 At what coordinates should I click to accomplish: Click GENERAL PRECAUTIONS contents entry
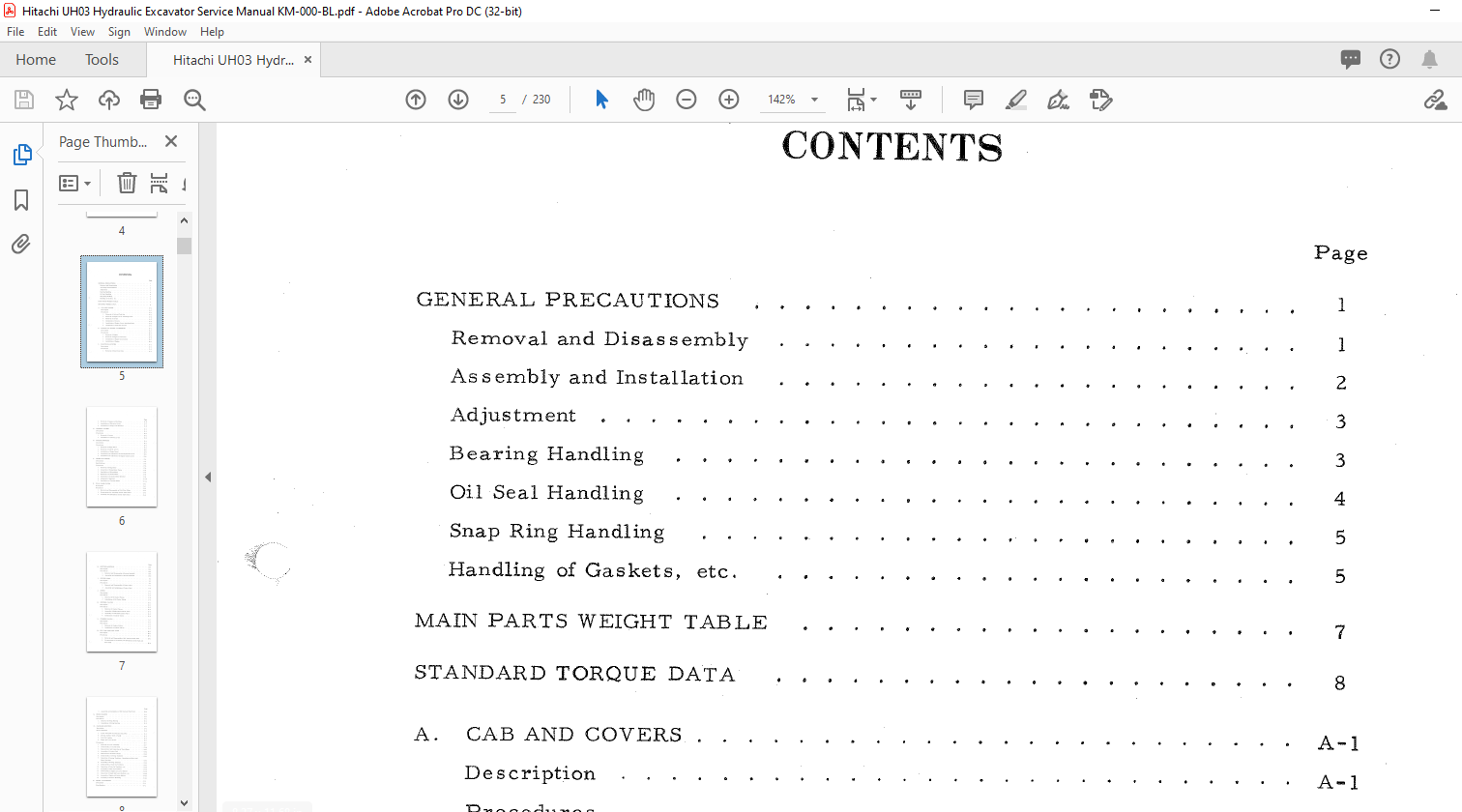[568, 300]
